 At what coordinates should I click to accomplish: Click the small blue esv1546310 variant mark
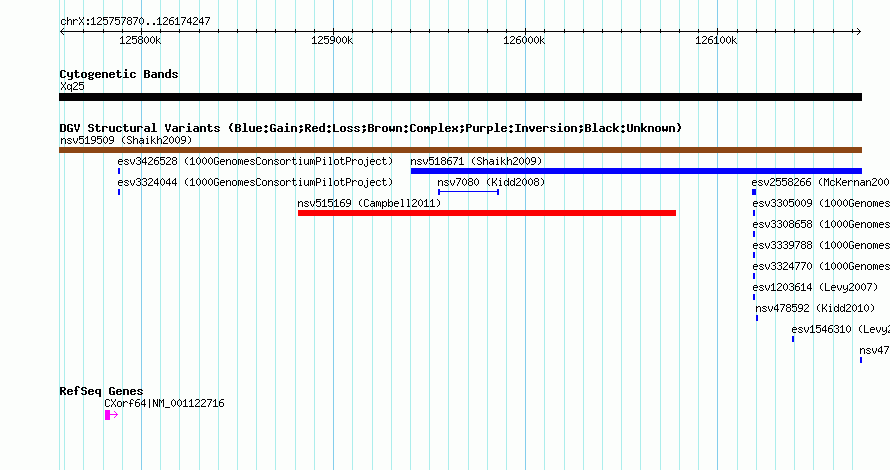[793, 339]
